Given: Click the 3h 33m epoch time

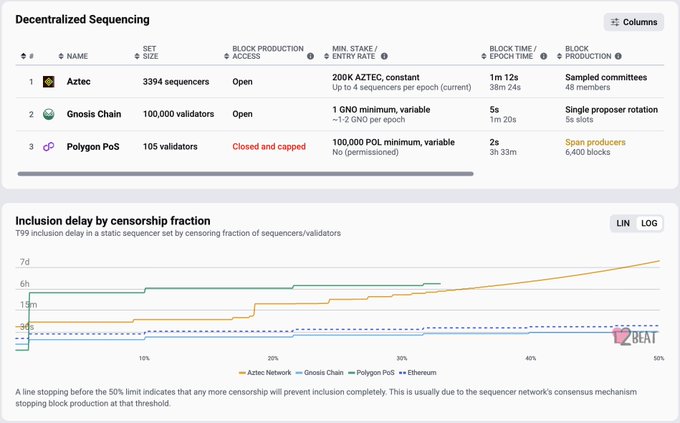Looking at the screenshot, I should 503,152.
